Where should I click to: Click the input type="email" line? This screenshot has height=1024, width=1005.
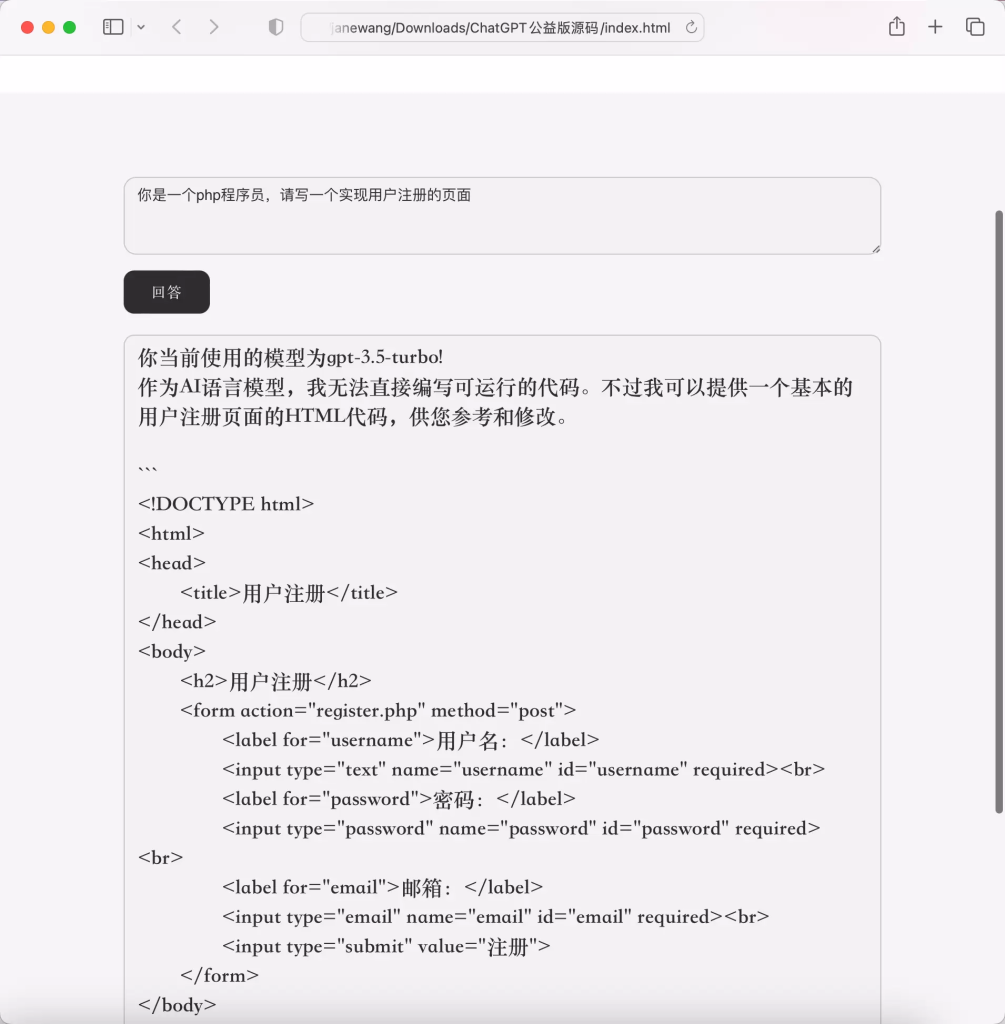click(x=496, y=917)
